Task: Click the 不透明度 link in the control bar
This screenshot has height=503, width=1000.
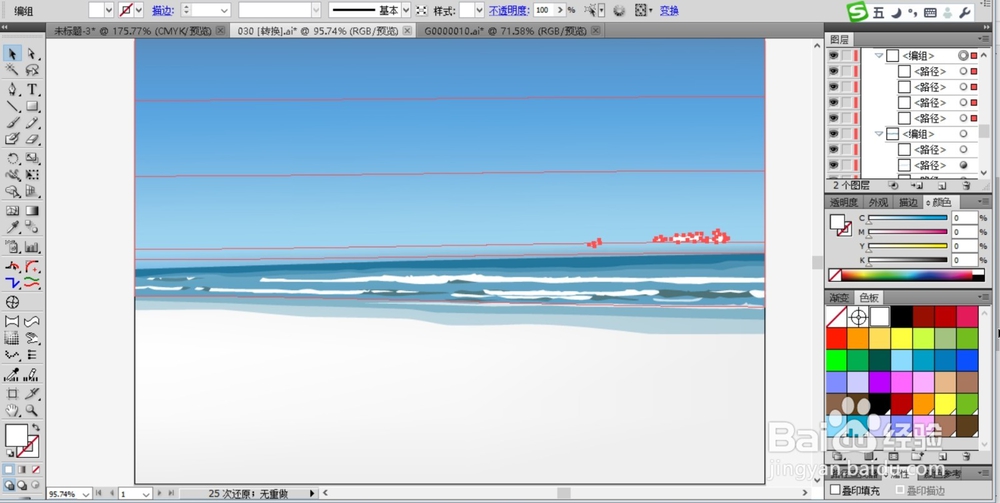Action: [x=509, y=10]
